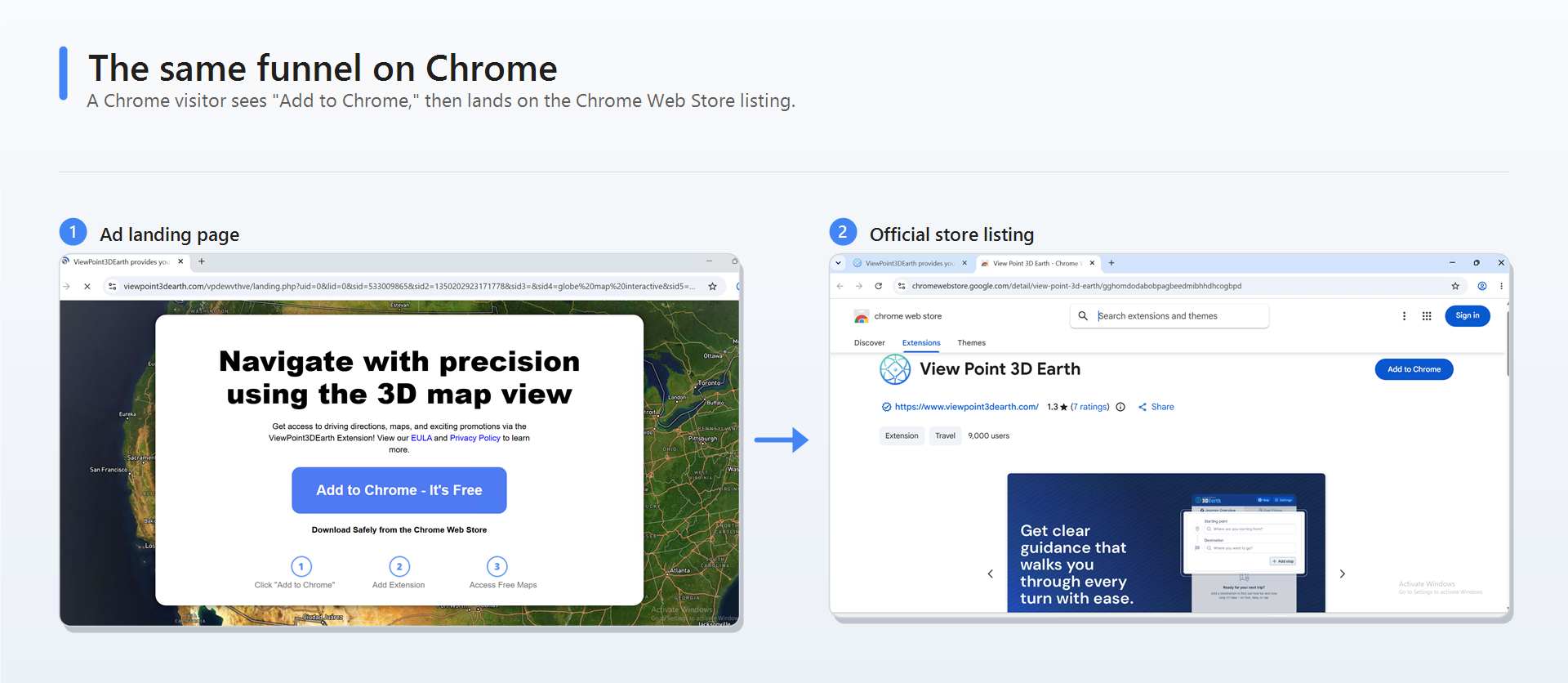Open the 'Get clear guidance' screenshot preview
The image size is (1568, 683).
1166,542
